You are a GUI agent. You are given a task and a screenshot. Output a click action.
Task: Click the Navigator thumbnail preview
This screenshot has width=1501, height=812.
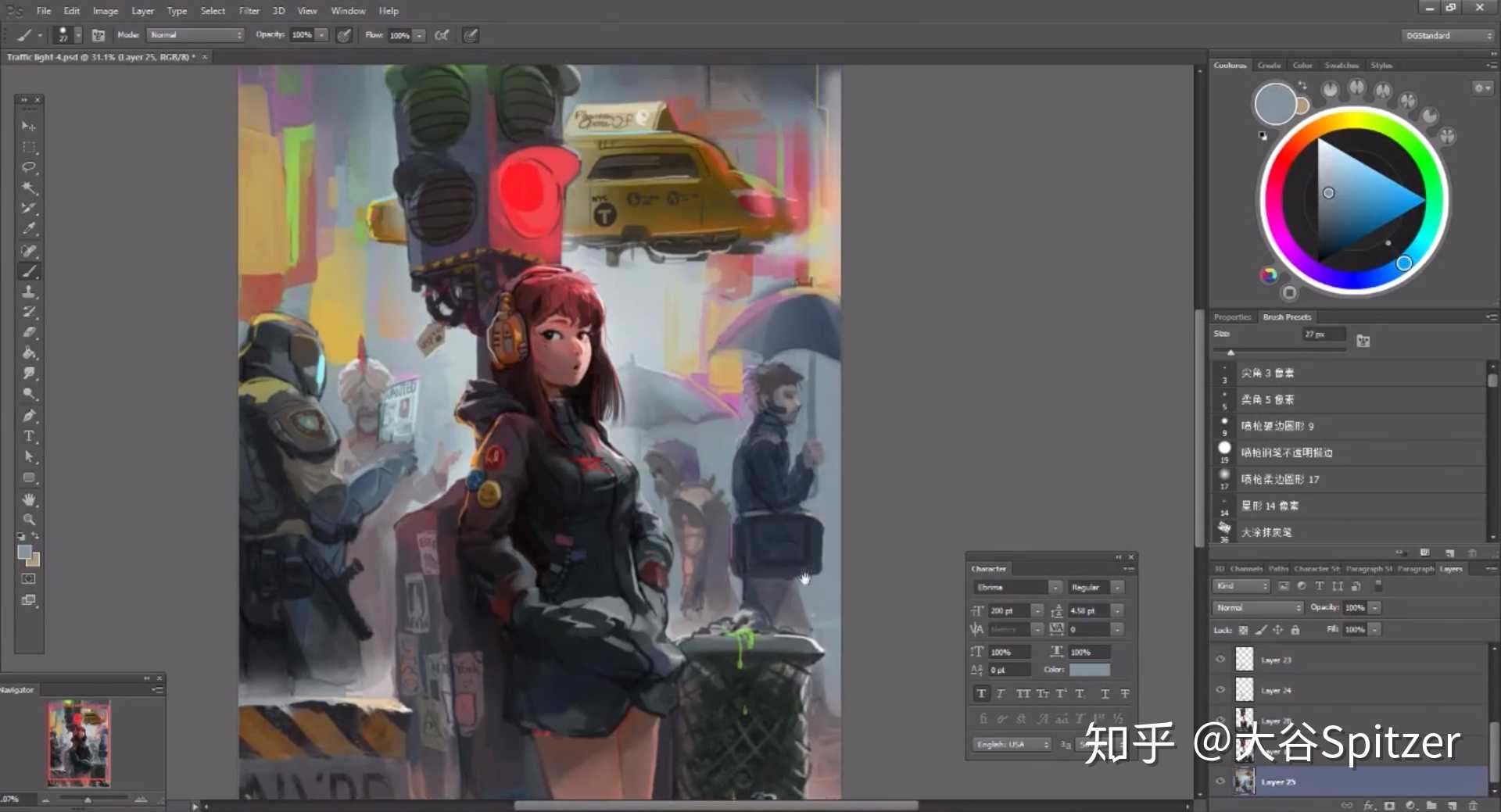[x=78, y=743]
